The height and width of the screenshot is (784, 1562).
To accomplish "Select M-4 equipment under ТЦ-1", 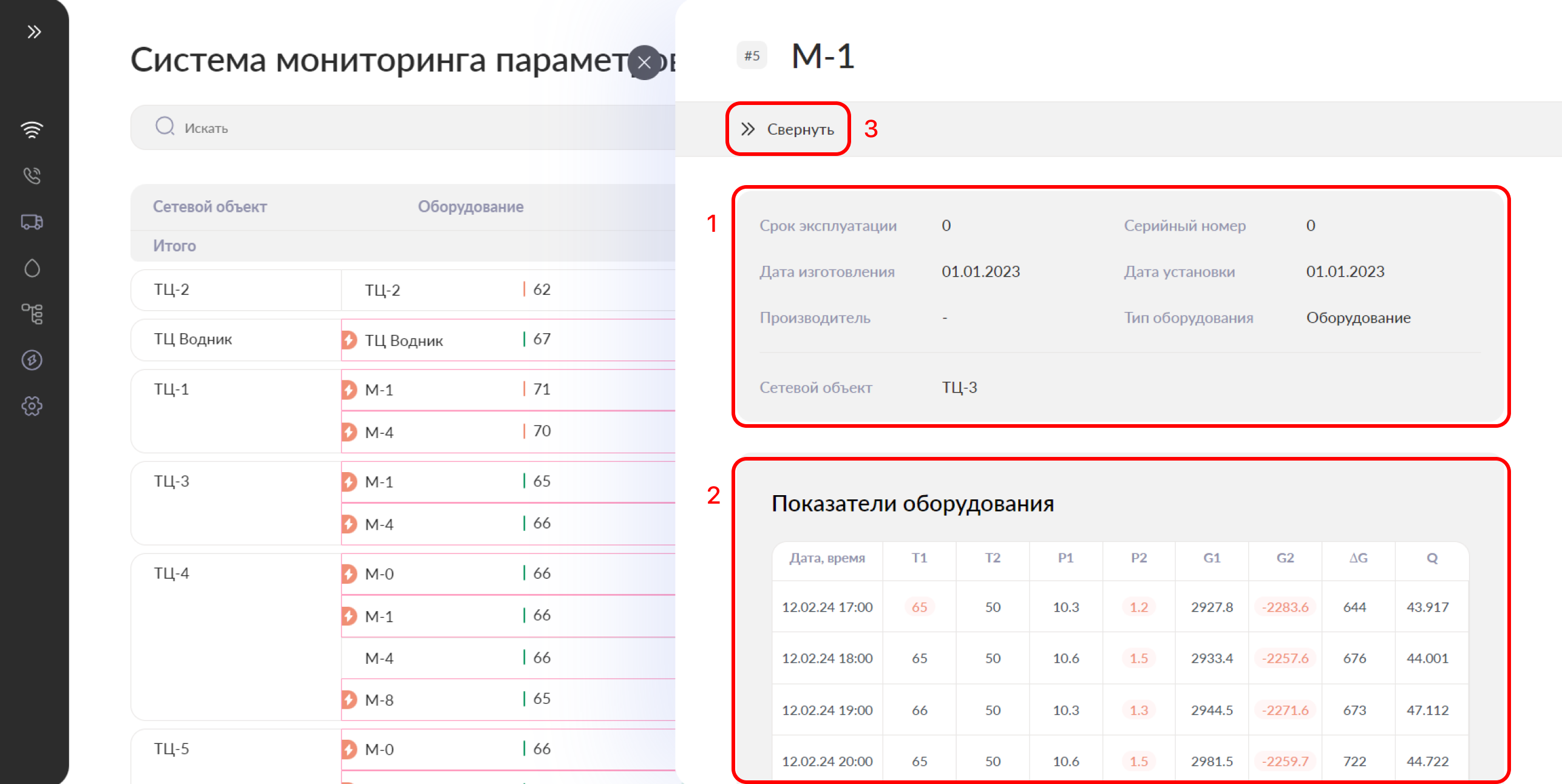I will pos(379,432).
